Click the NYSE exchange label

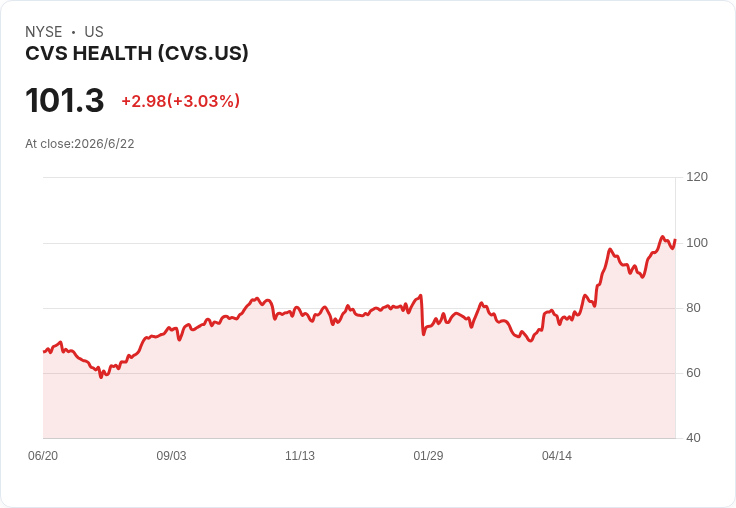tap(44, 32)
